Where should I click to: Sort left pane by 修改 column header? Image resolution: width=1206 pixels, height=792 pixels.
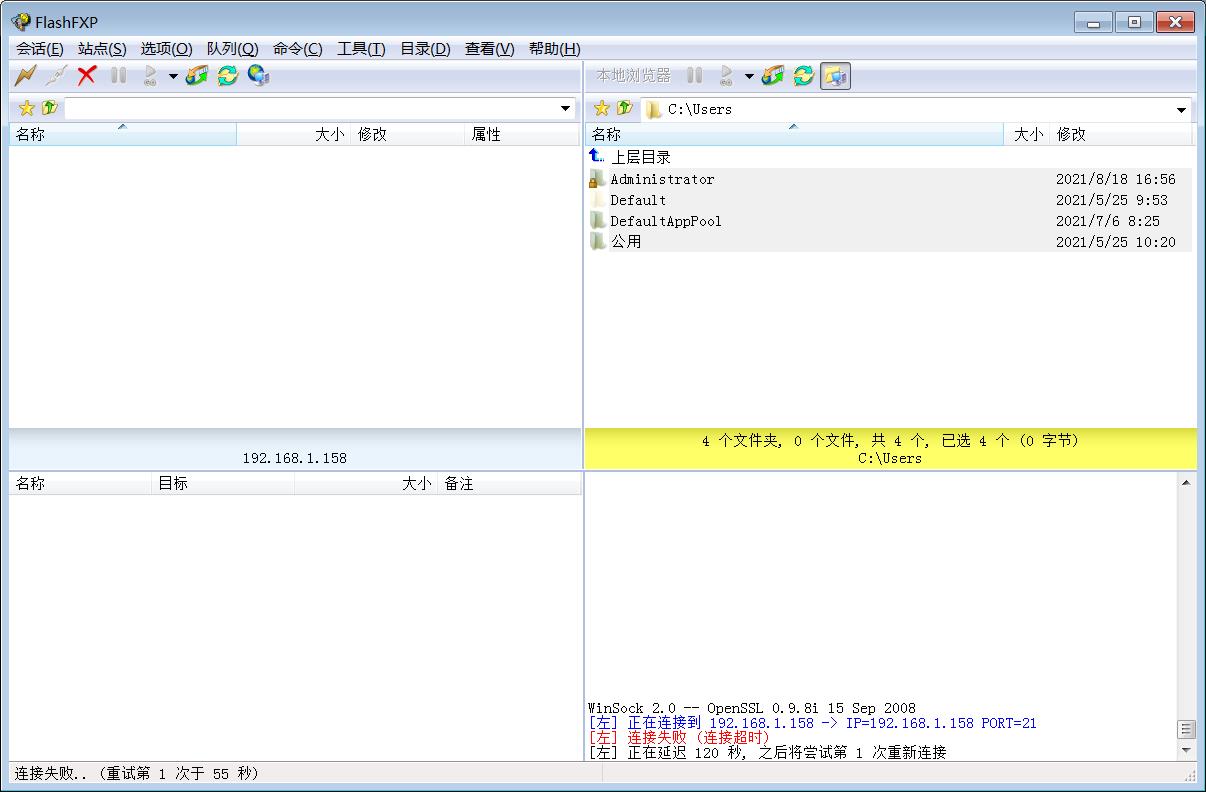[x=408, y=134]
